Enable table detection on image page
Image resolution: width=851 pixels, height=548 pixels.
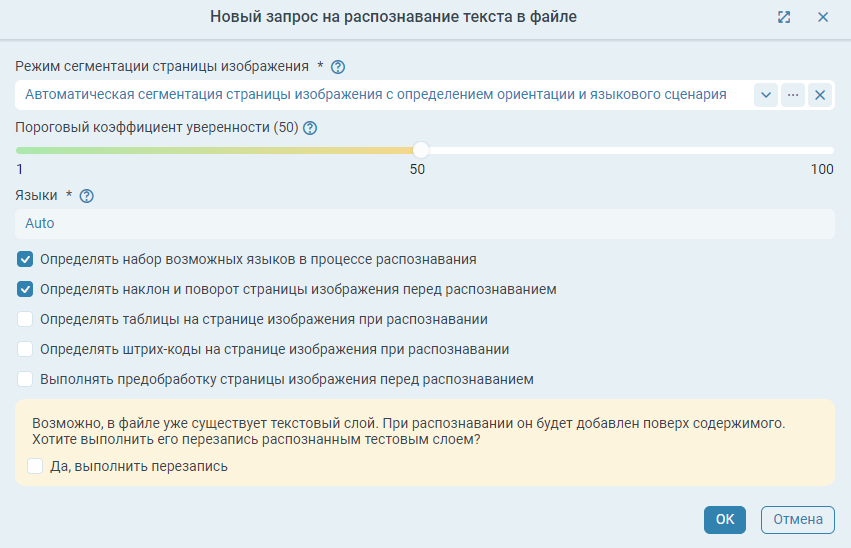[26, 320]
